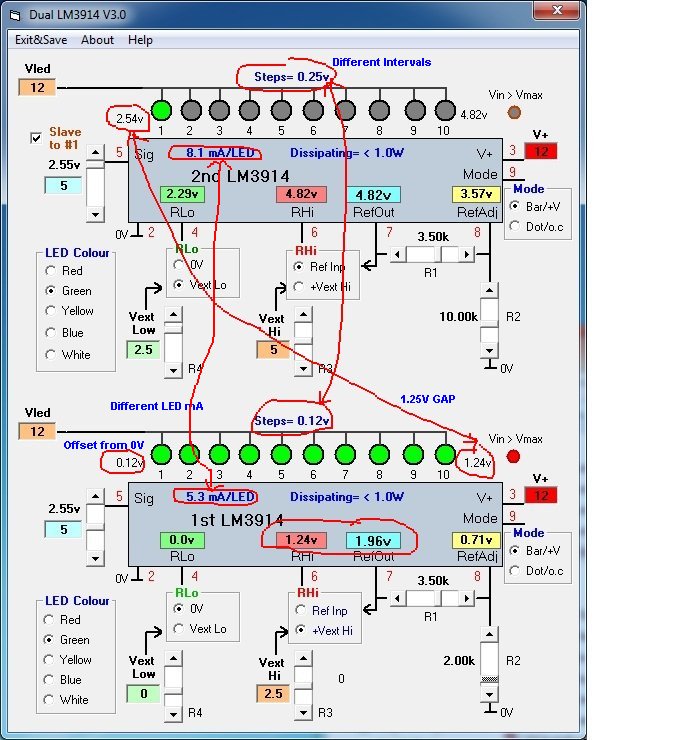Image resolution: width=676 pixels, height=740 pixels.
Task: Select Green LED colour for 1st LM3914
Action: point(48,639)
